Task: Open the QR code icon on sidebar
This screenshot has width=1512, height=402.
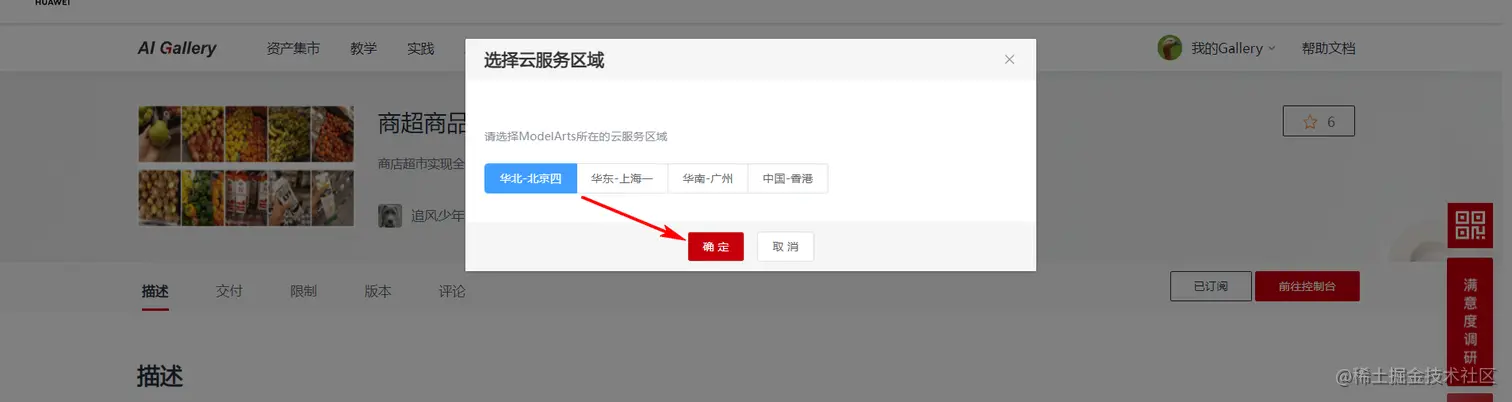Action: [x=1469, y=225]
